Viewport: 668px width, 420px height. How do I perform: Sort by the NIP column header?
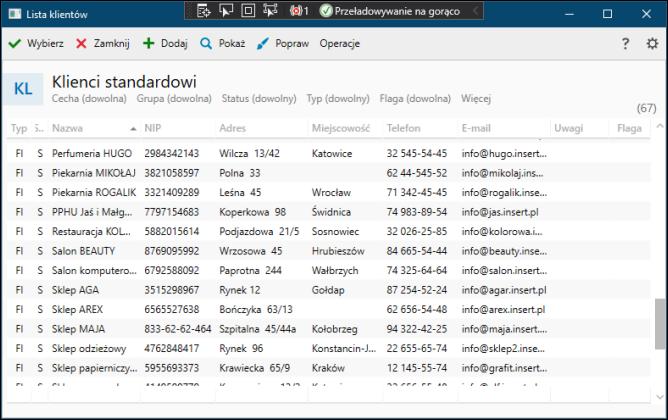pyautogui.click(x=153, y=128)
